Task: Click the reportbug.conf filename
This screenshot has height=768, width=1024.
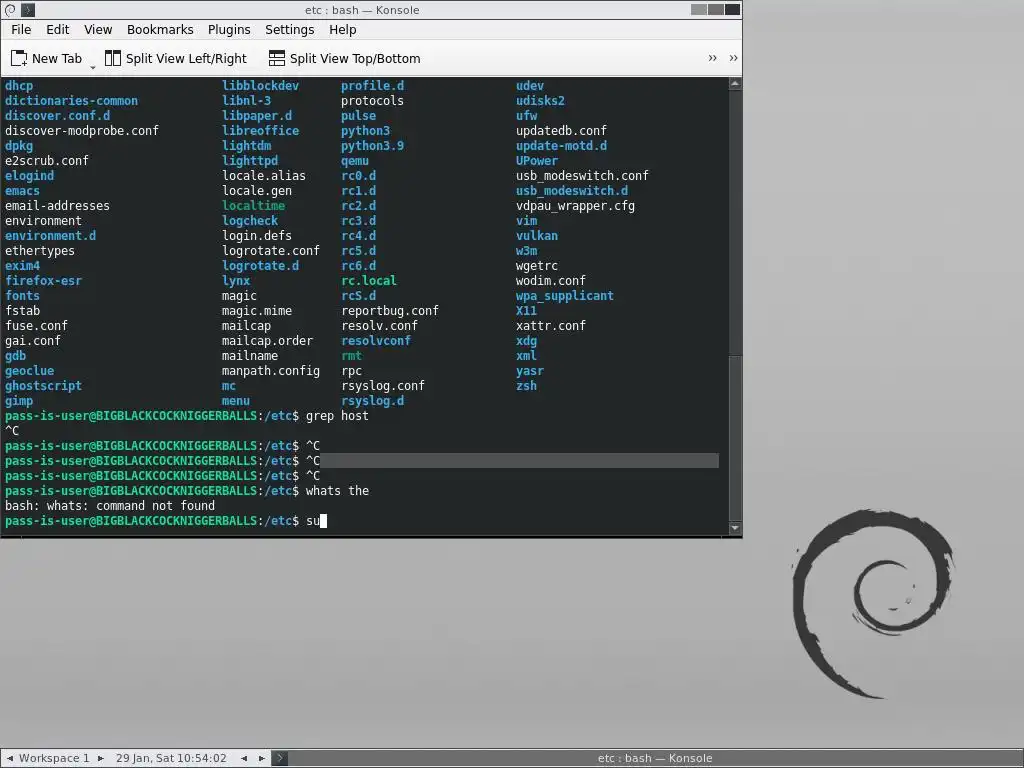Action: pos(390,311)
